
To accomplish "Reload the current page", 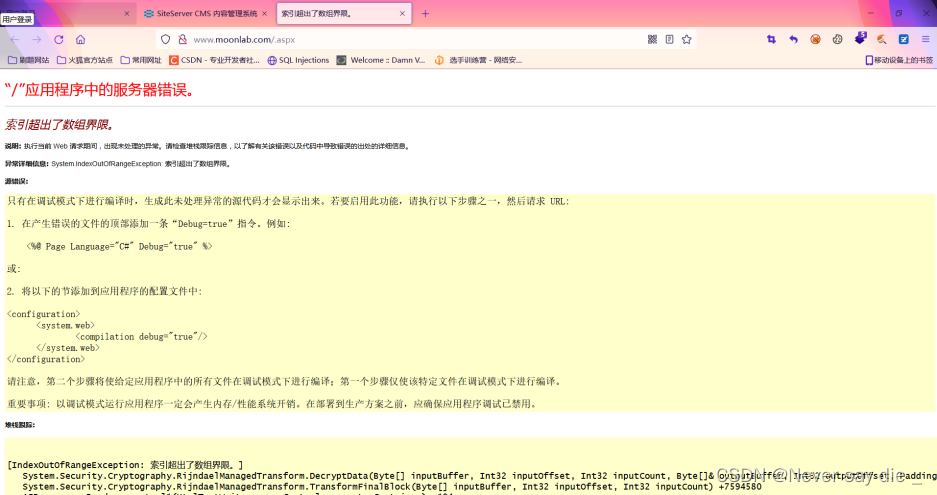I will (59, 39).
